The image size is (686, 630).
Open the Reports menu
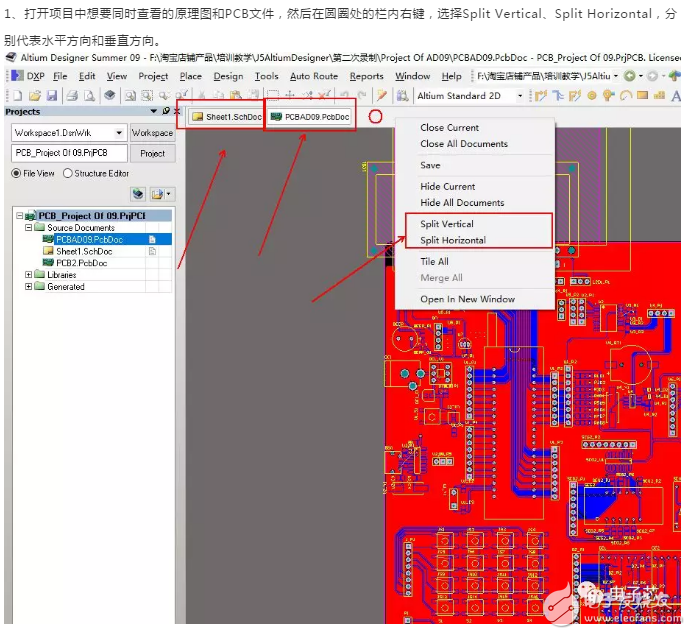(366, 76)
